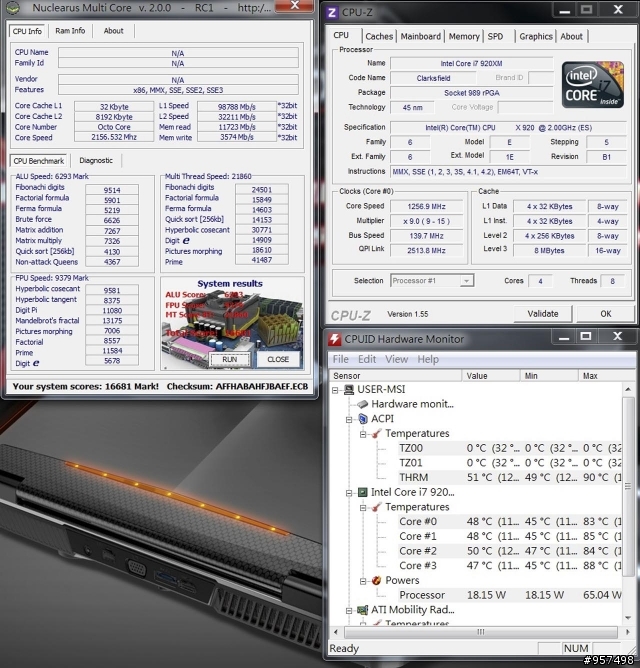Viewport: 640px width, 668px height.
Task: Click the Value column header
Action: coord(491,376)
